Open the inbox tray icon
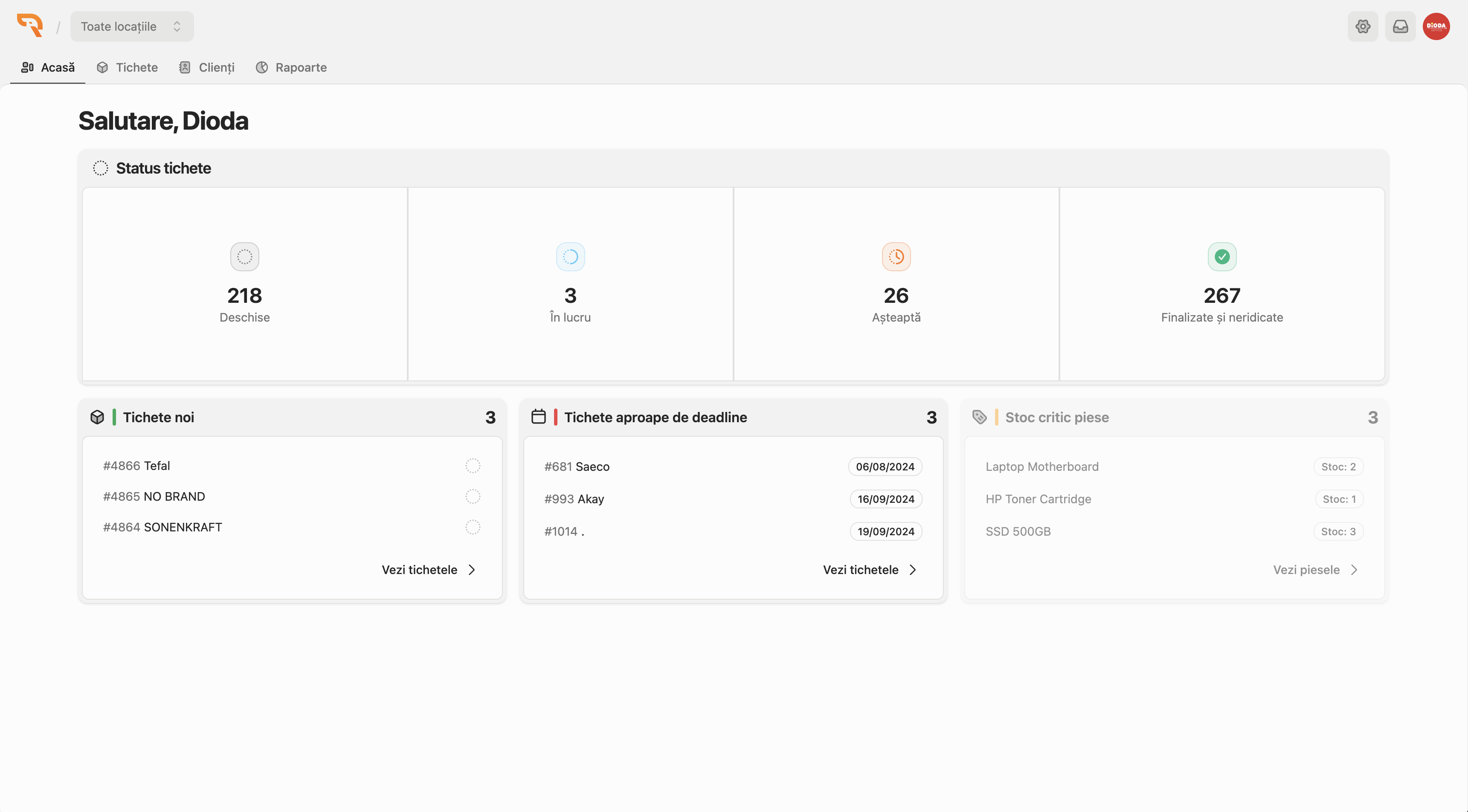Screen dimensions: 1468x812 point(1400,26)
